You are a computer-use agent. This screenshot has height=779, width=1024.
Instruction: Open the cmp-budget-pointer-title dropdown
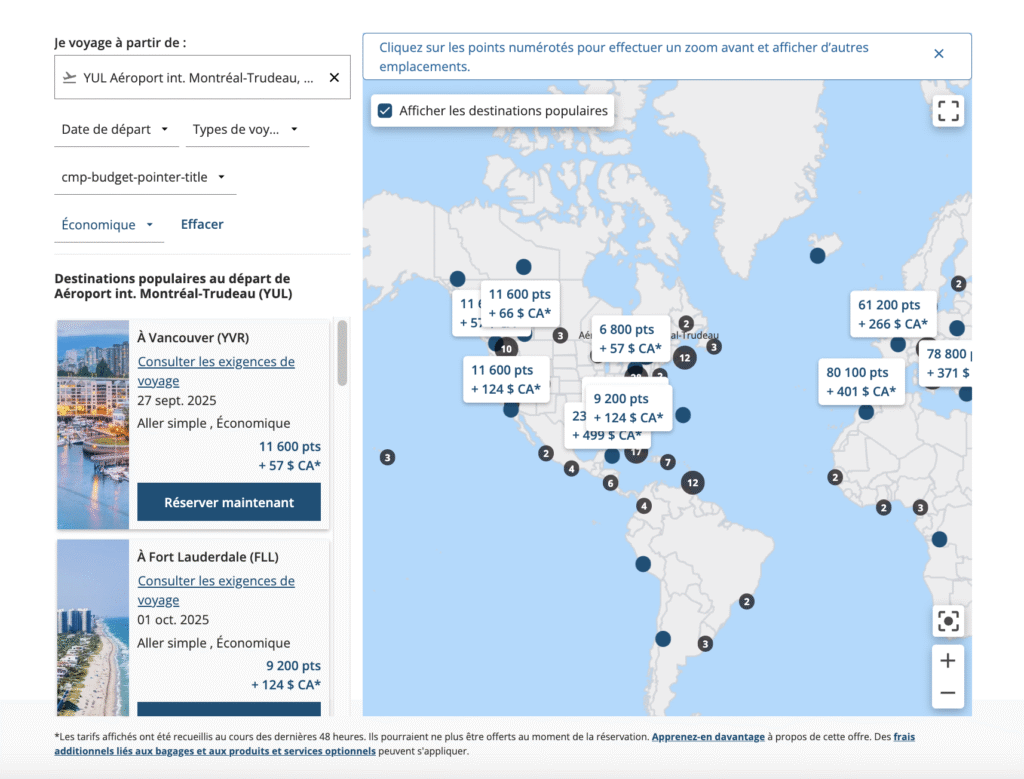(x=144, y=177)
